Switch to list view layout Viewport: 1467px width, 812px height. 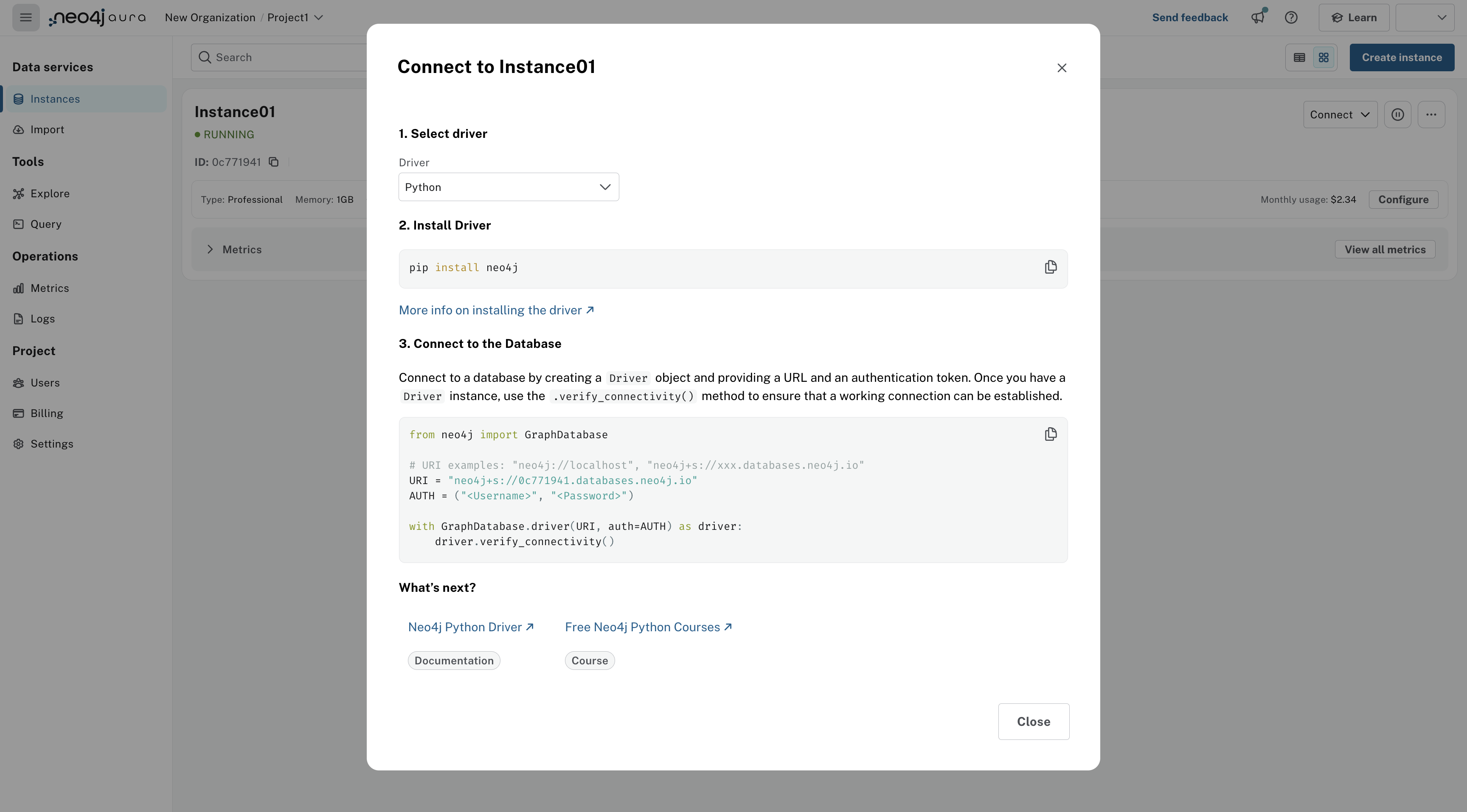tap(1300, 57)
